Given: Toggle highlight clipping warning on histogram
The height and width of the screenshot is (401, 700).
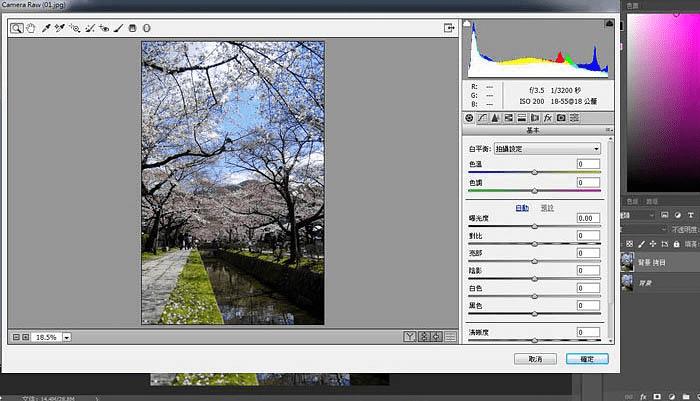Looking at the screenshot, I should 609,23.
